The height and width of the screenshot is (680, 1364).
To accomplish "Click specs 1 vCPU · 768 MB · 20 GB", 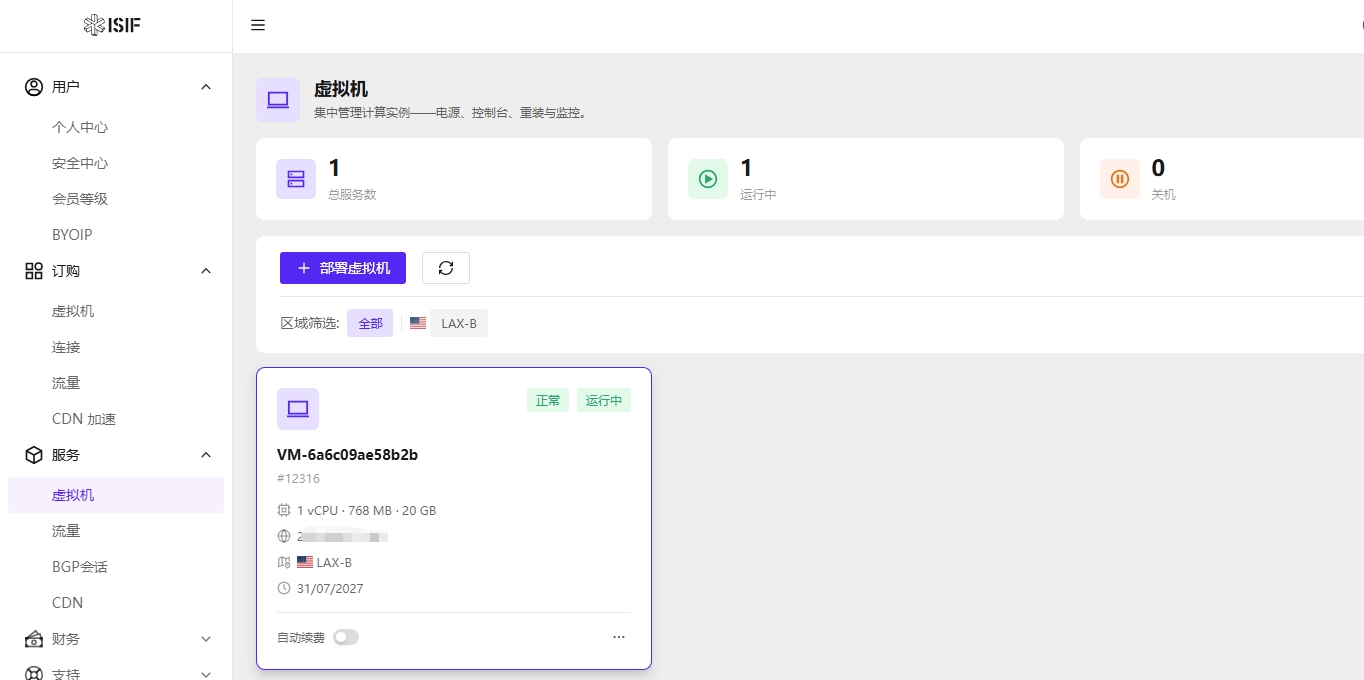I will coord(366,510).
